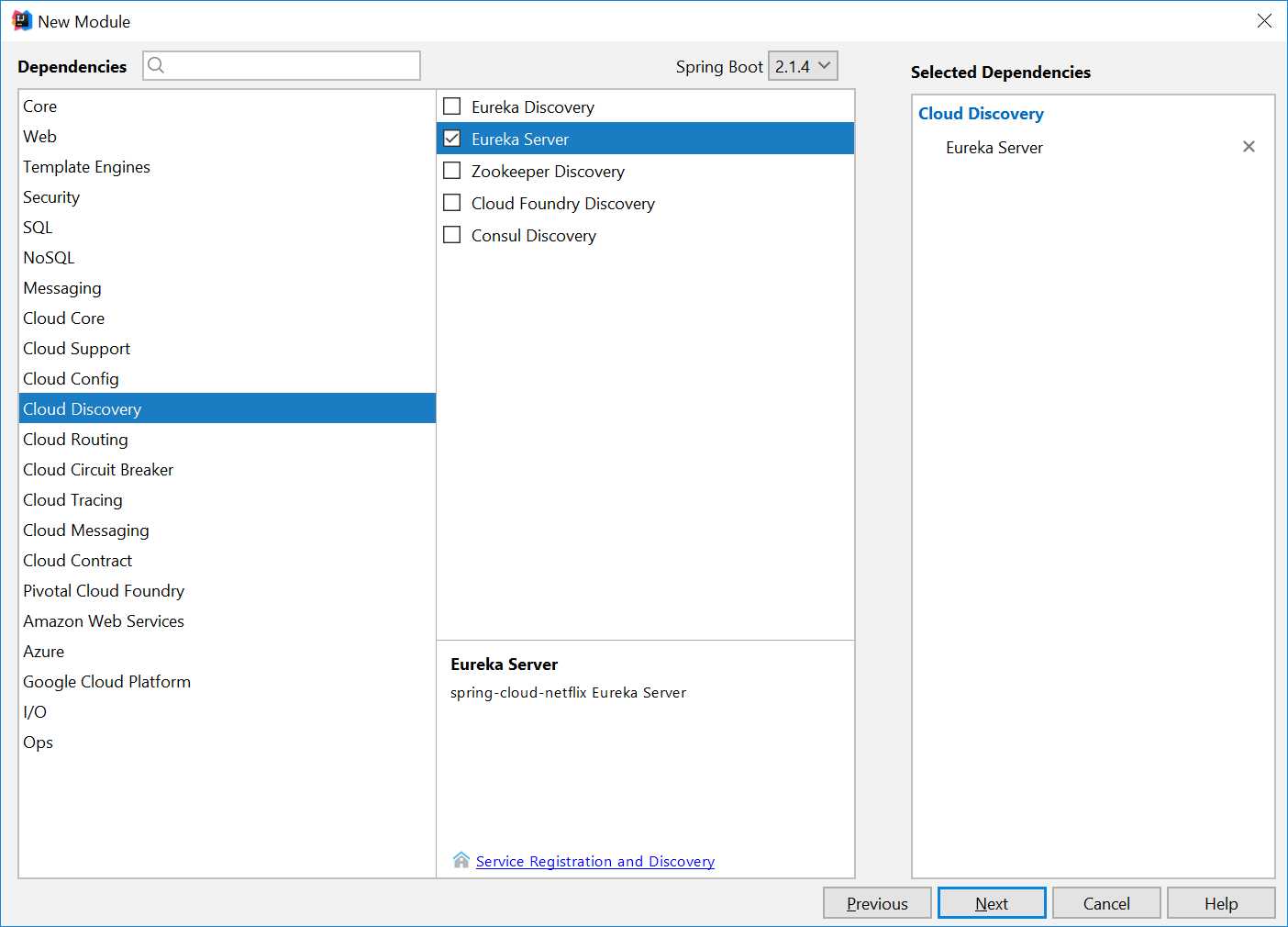The height and width of the screenshot is (927, 1288).
Task: Focus the Dependencies search input field
Action: [x=282, y=65]
